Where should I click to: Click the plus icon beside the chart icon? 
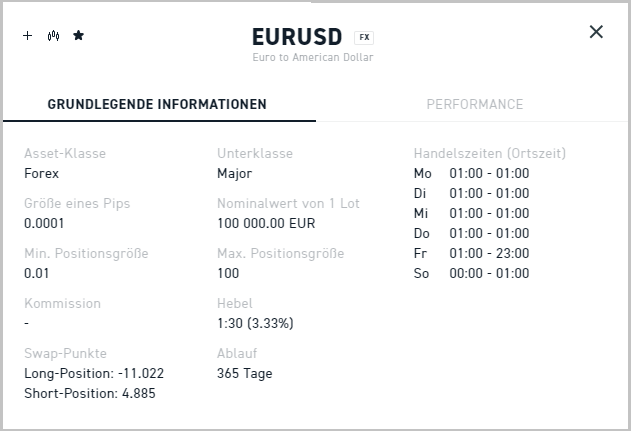[x=27, y=36]
